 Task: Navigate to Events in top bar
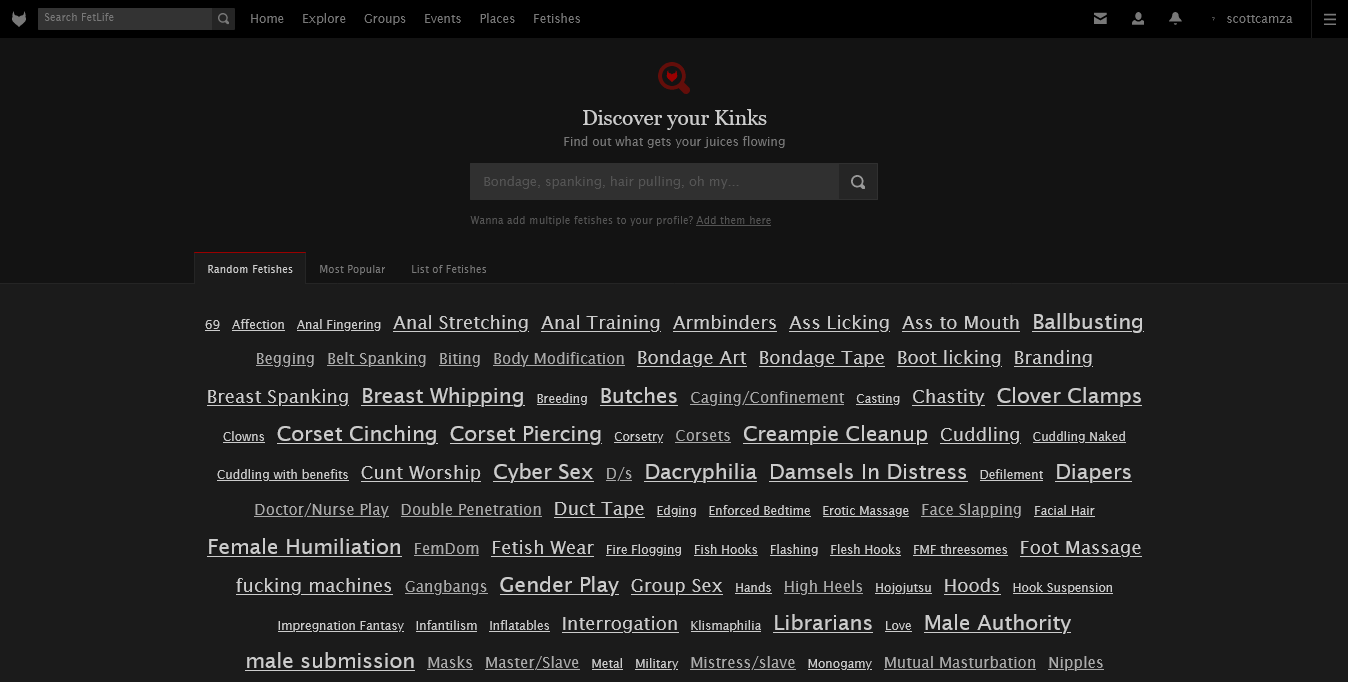pos(442,19)
